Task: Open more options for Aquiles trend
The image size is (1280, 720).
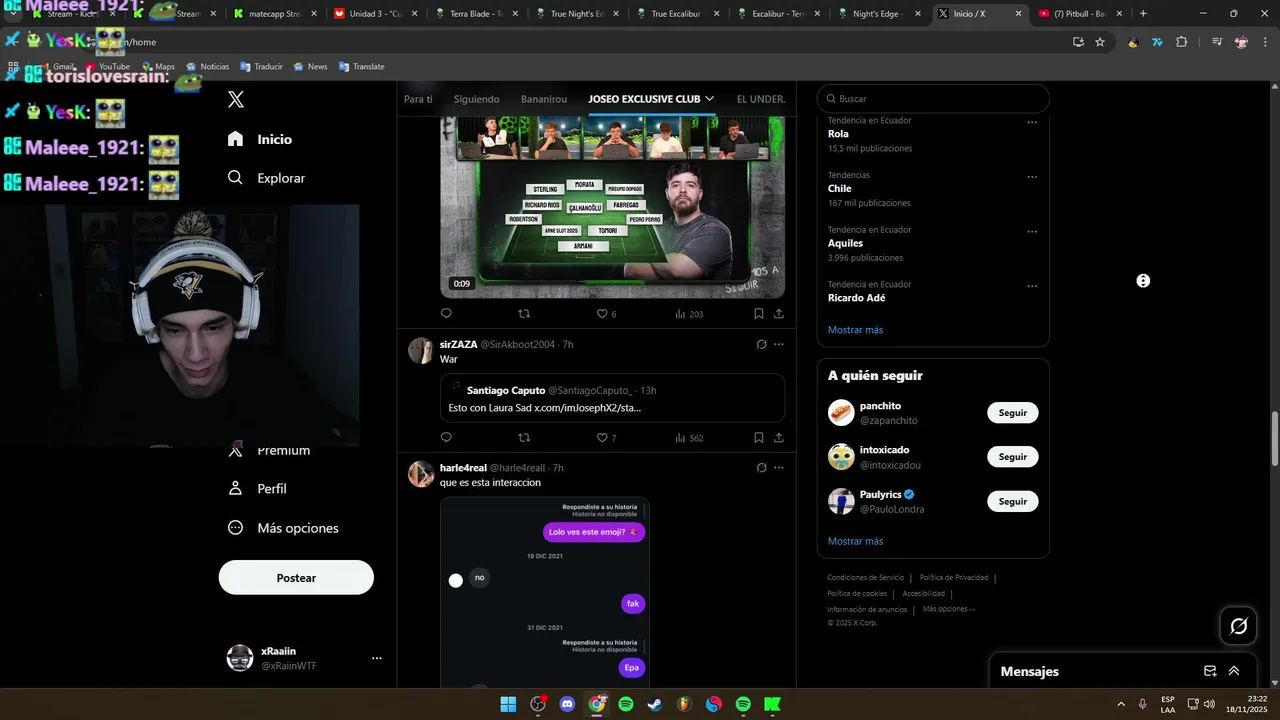Action: (x=1032, y=231)
